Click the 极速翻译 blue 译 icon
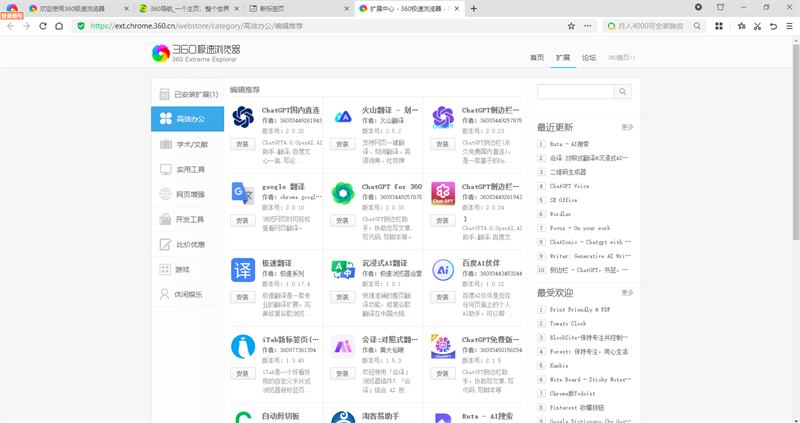 (x=243, y=270)
